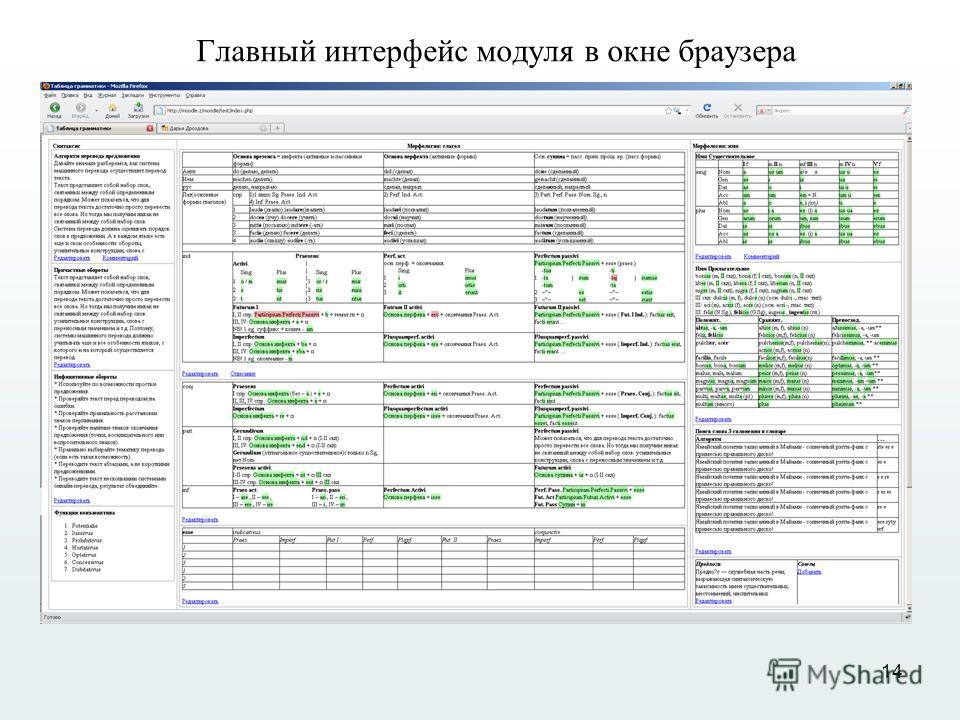This screenshot has height=720, width=960.
Task: Open the Справка menu
Action: pyautogui.click(x=195, y=96)
